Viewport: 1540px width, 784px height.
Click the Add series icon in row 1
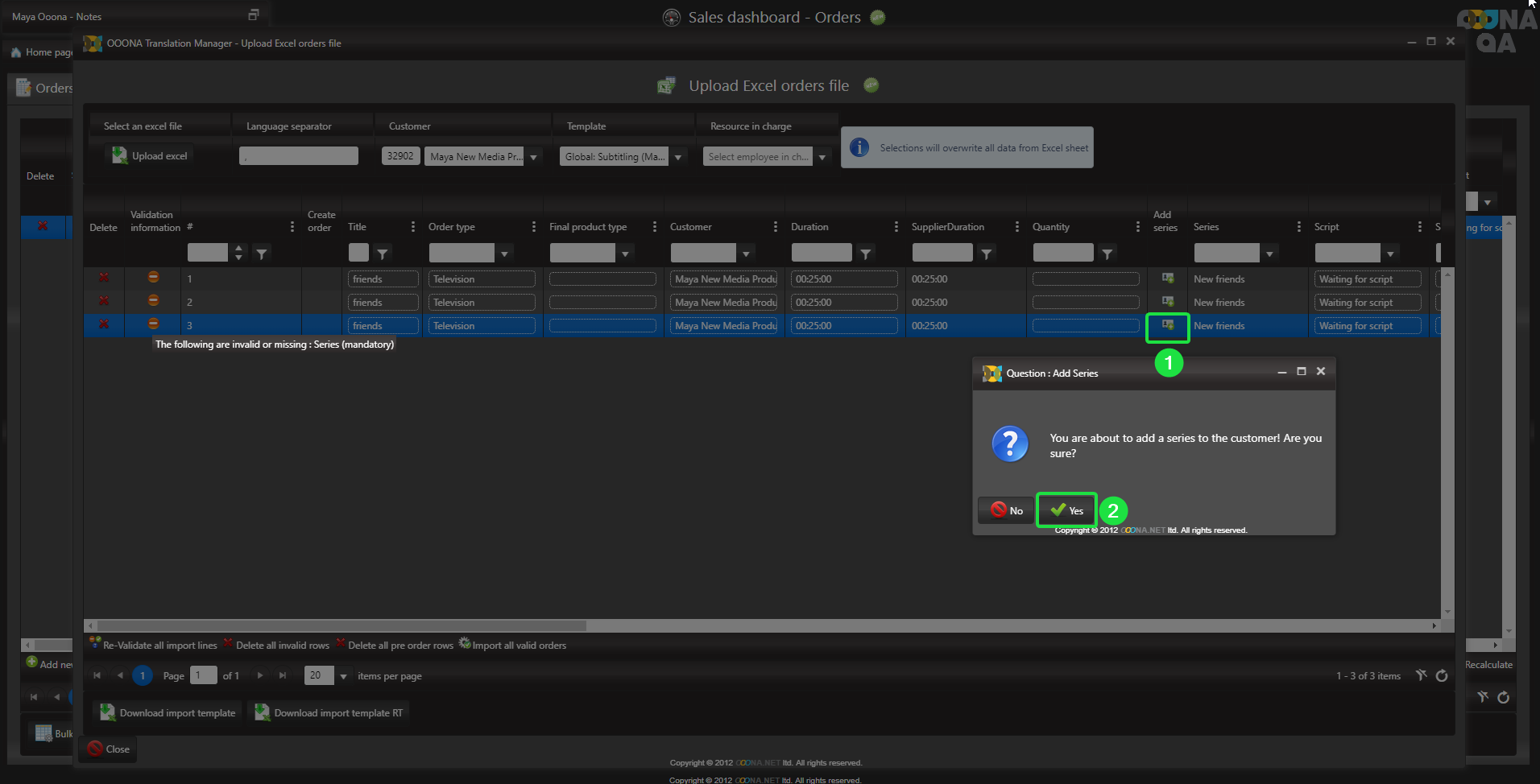(x=1167, y=279)
